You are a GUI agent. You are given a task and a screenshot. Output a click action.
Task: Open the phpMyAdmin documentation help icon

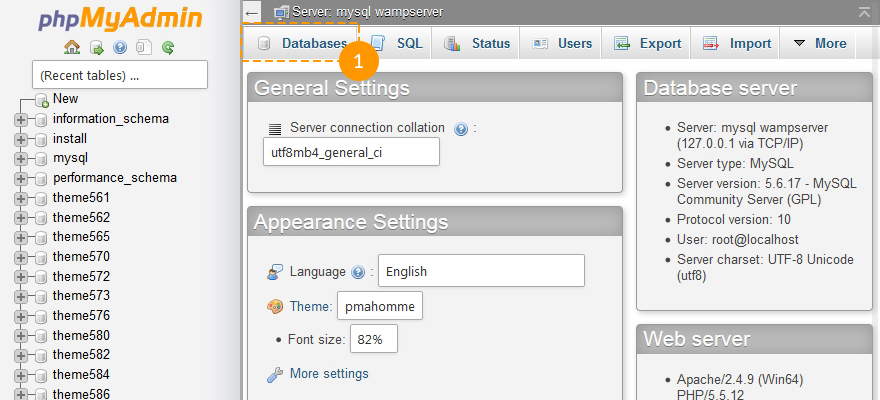click(x=120, y=48)
